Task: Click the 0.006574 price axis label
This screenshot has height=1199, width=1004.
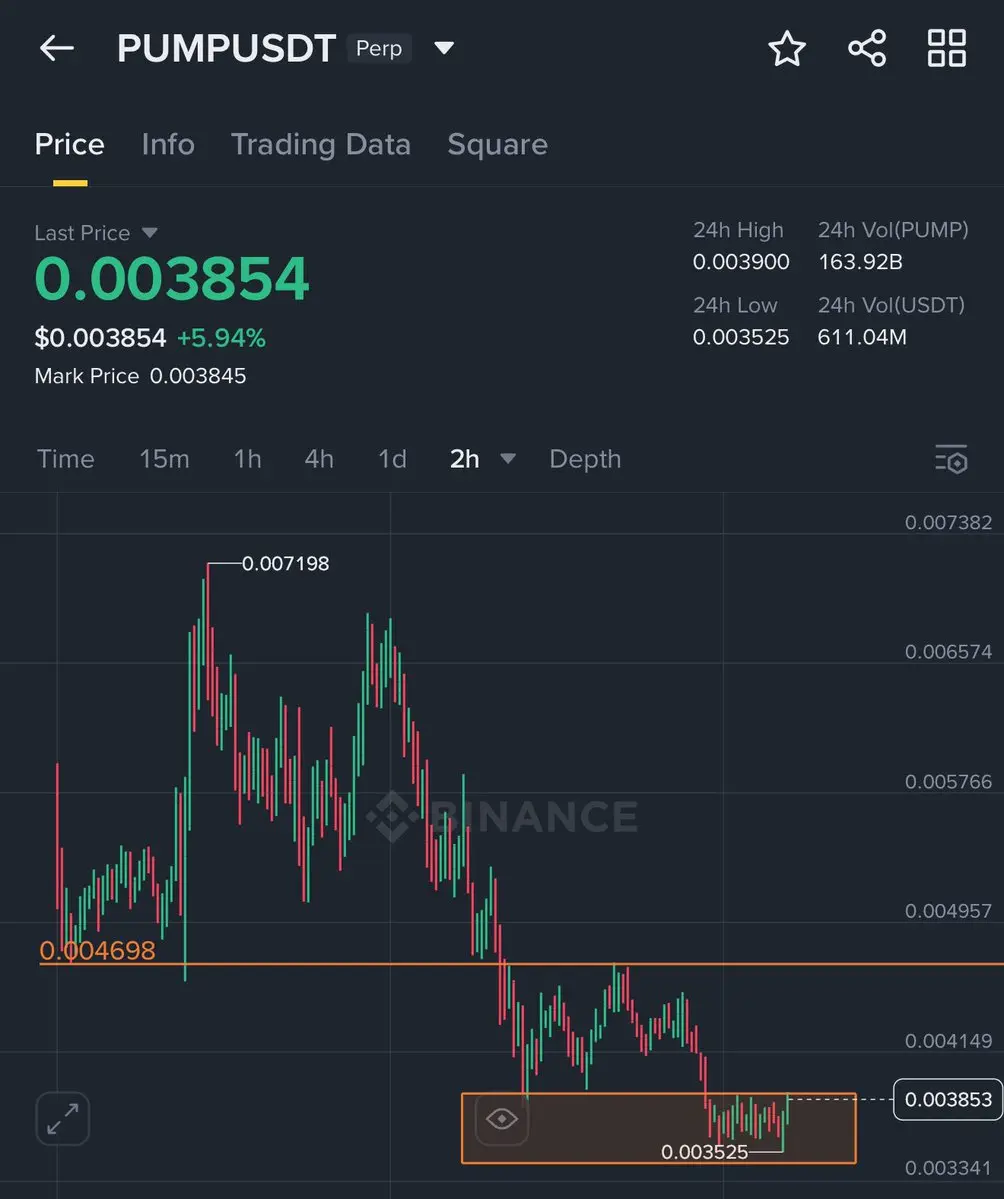Action: 948,651
